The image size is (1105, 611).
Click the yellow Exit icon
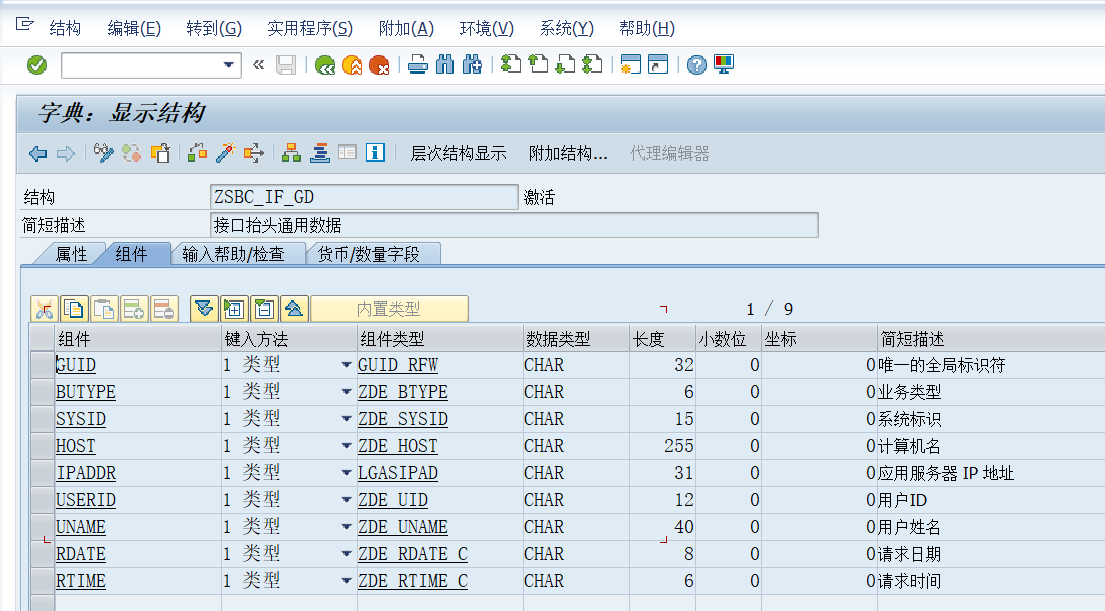[352, 65]
